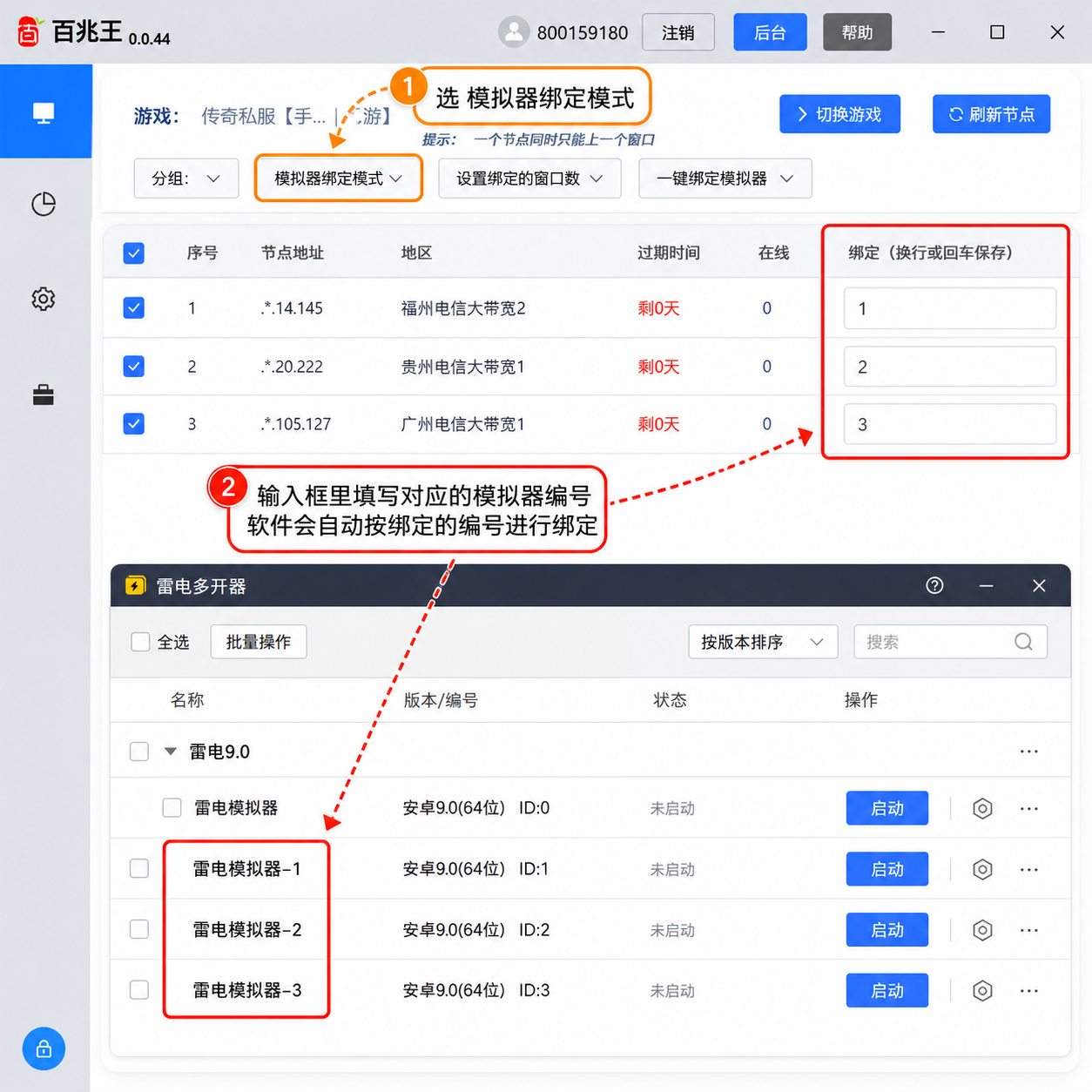Click the 版本/编号 column header

pos(441,700)
